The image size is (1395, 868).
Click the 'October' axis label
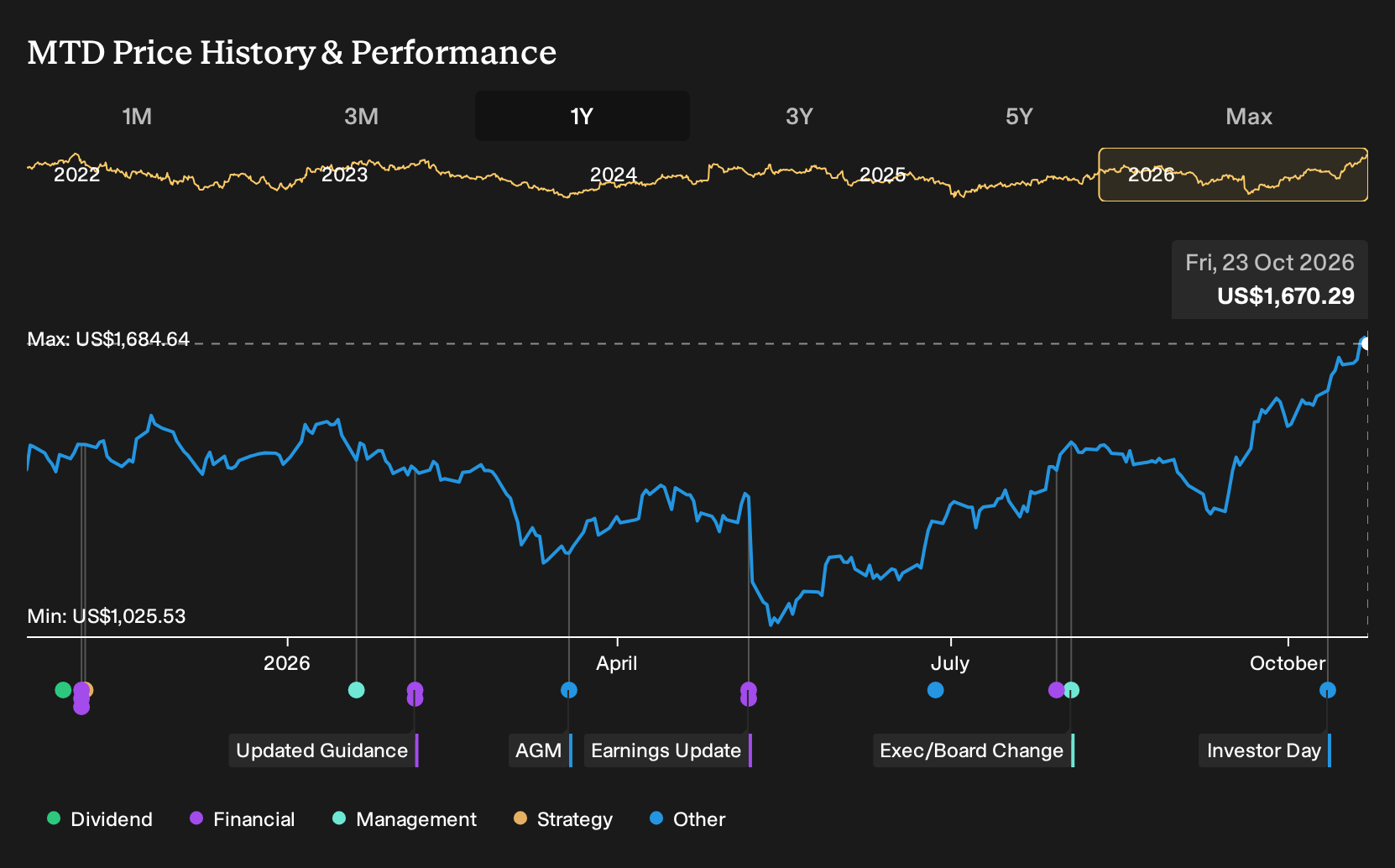1288,663
